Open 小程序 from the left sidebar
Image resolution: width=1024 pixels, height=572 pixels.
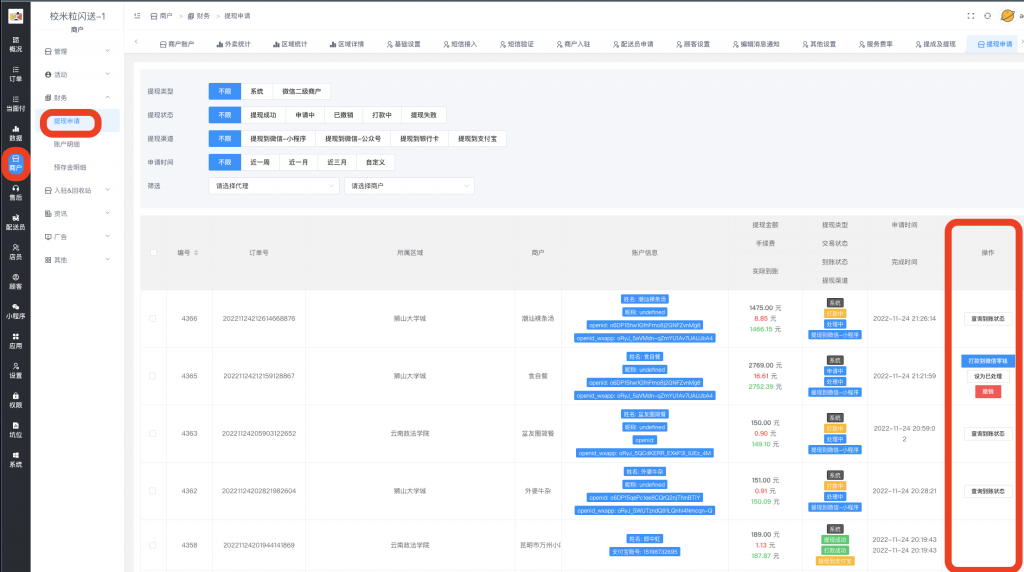click(x=15, y=310)
